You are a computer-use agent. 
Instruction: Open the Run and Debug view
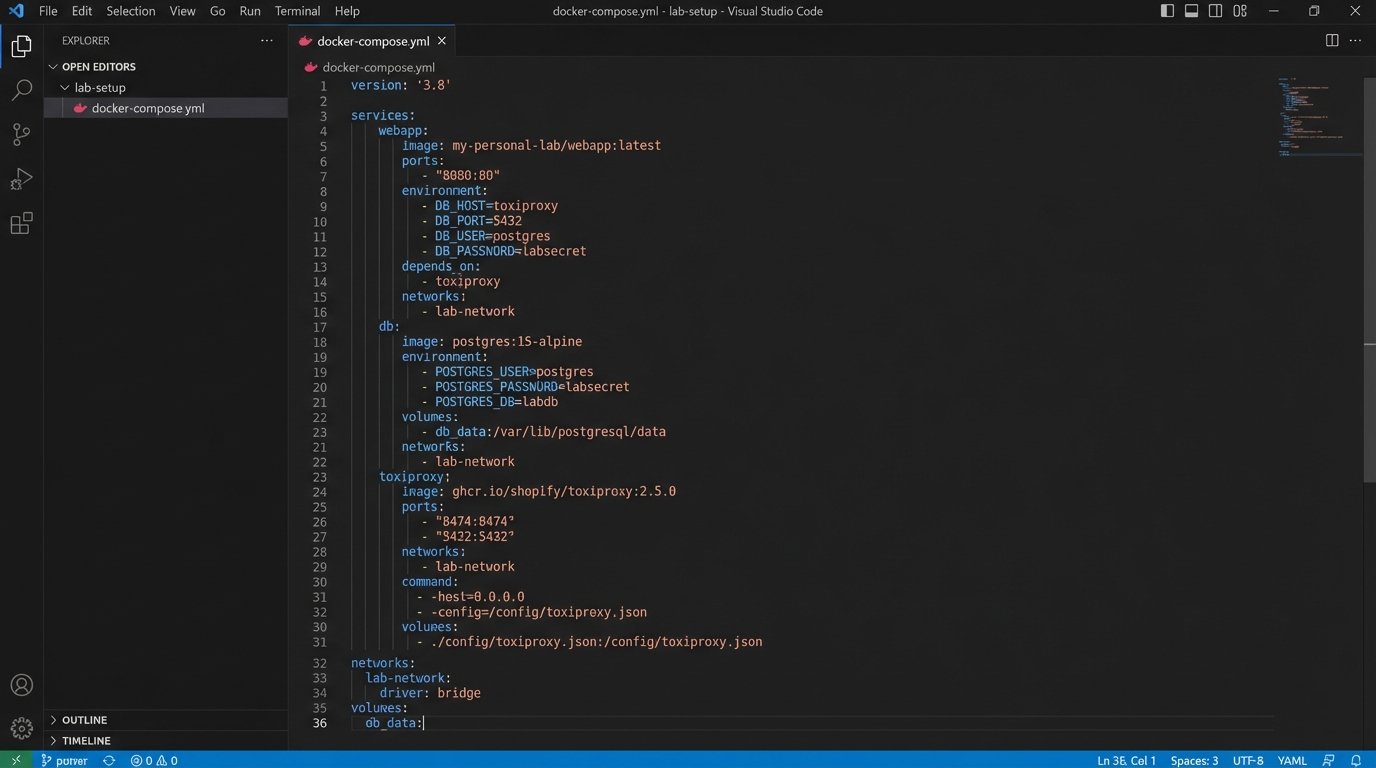21,180
